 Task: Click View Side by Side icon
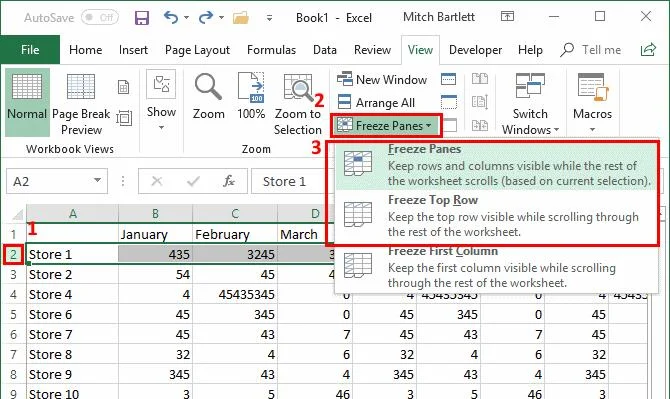click(480, 79)
